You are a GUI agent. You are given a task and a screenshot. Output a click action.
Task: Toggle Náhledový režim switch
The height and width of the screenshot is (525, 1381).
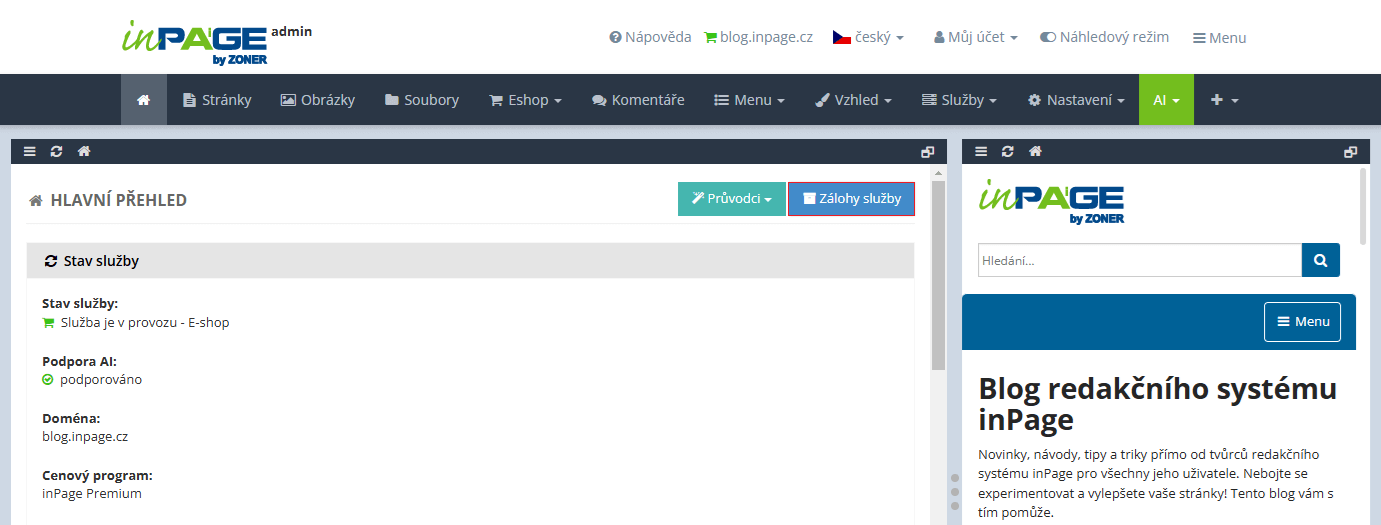click(1104, 37)
